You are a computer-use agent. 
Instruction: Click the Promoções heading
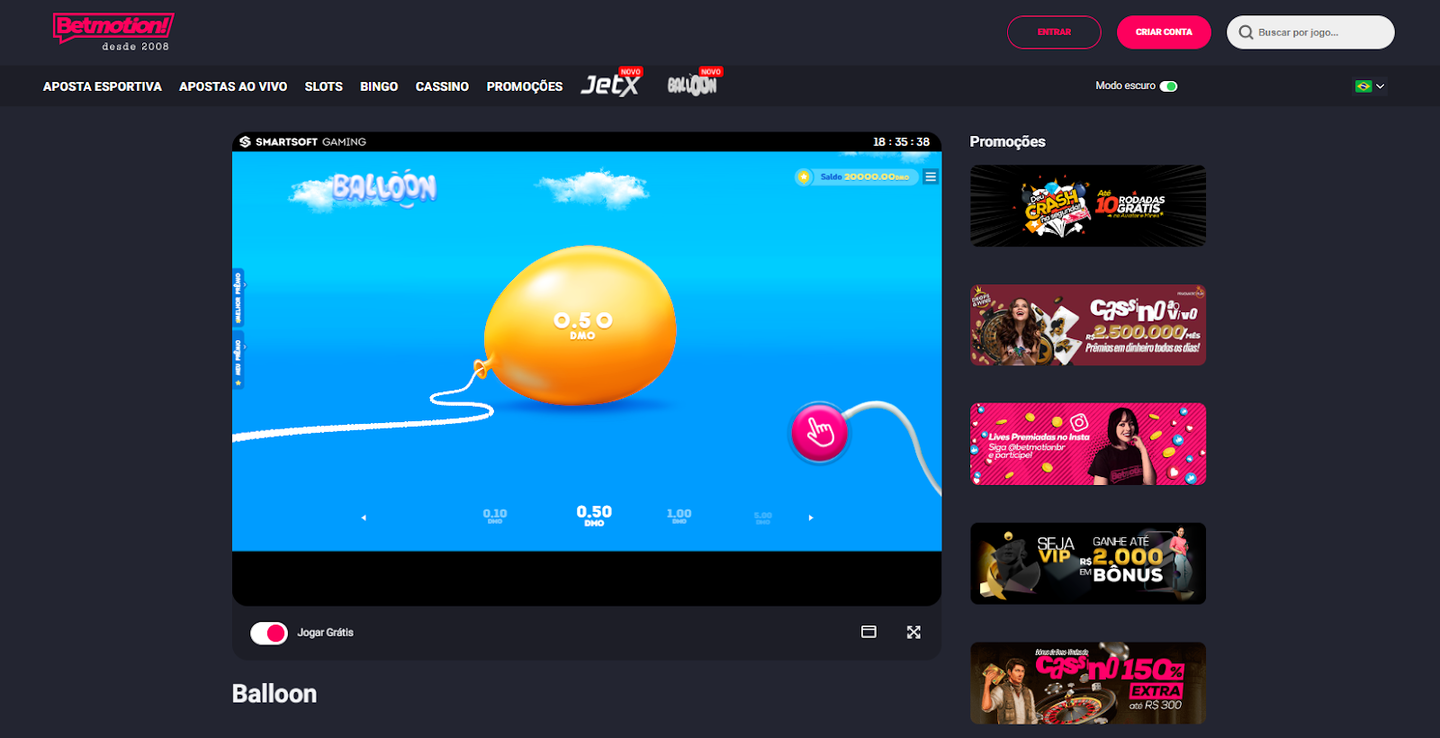[1007, 142]
